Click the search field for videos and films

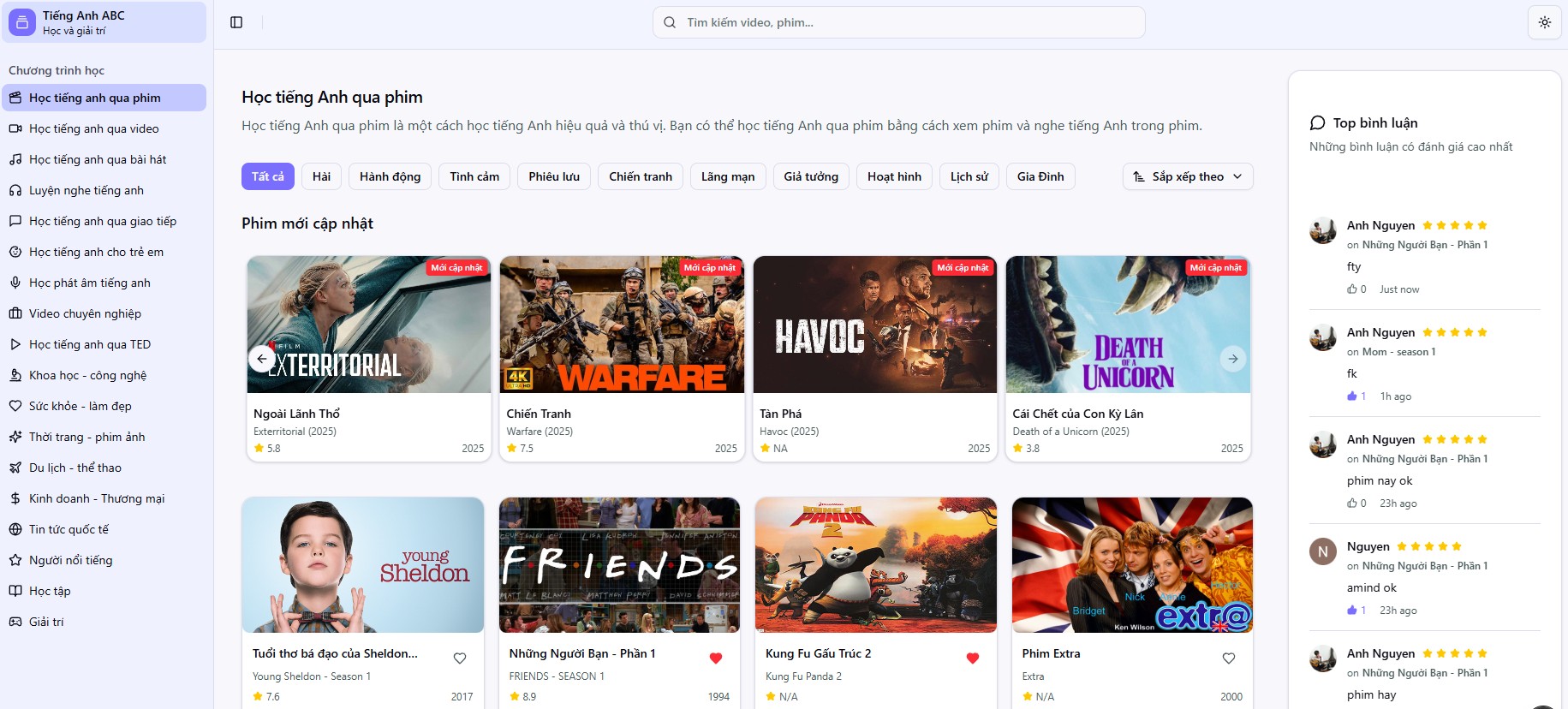click(x=898, y=22)
